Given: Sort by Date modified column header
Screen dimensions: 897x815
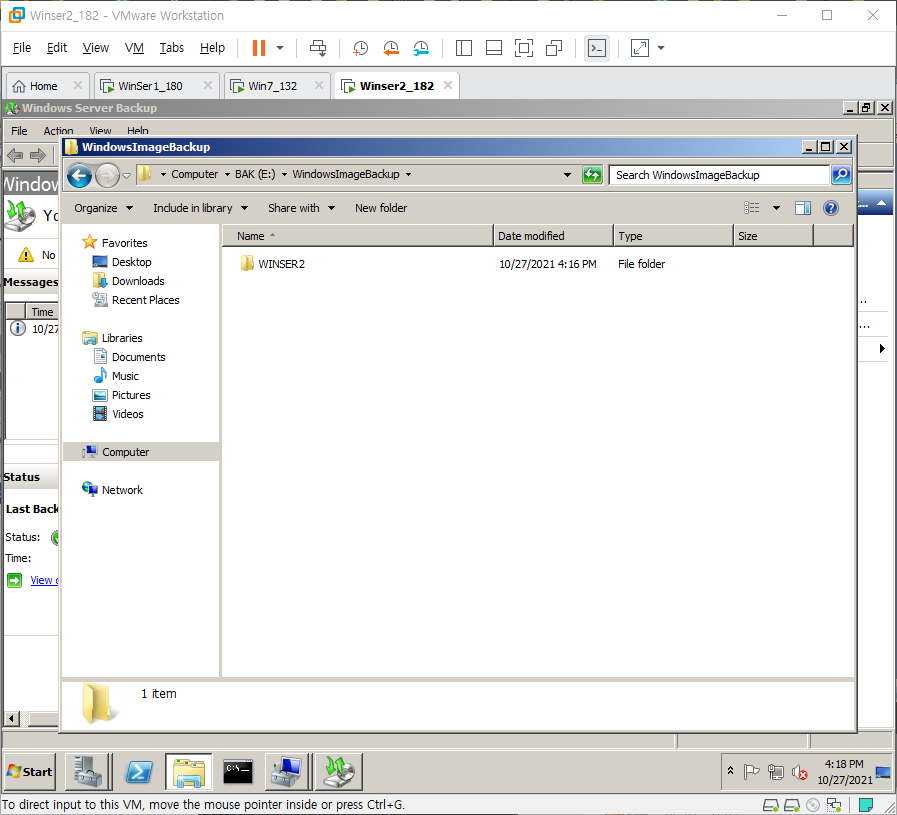Looking at the screenshot, I should pyautogui.click(x=554, y=236).
